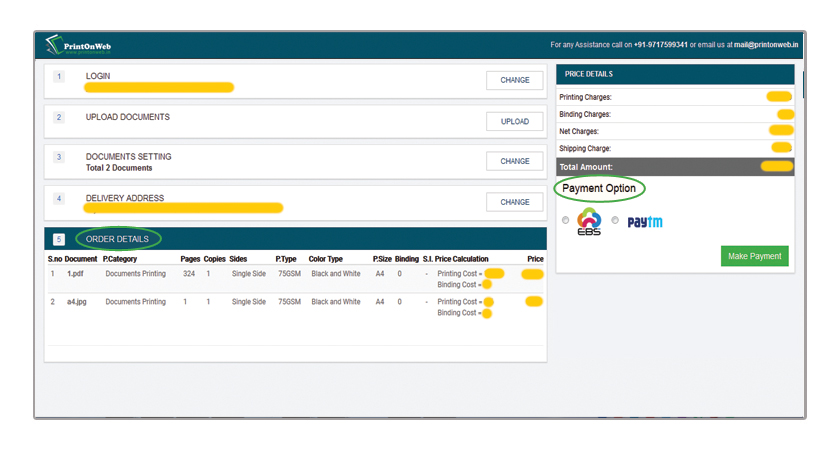Click the 'Net Charges:' label
Viewport: 840px width, 450px height.
point(579,132)
